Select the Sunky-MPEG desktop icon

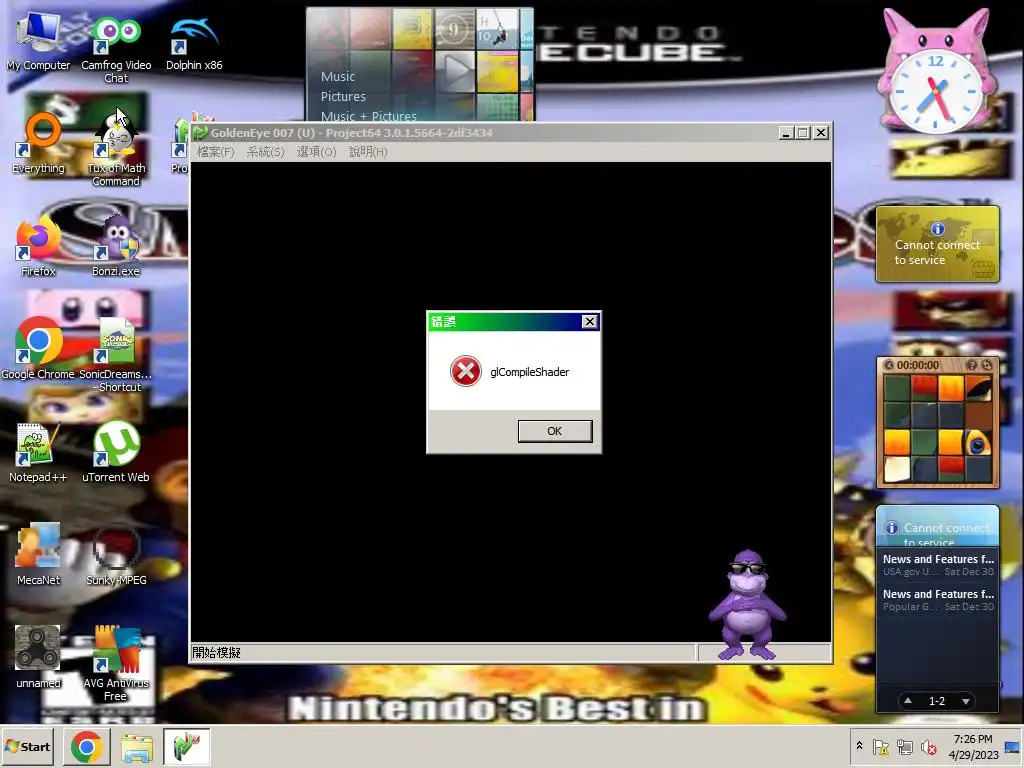[x=116, y=555]
